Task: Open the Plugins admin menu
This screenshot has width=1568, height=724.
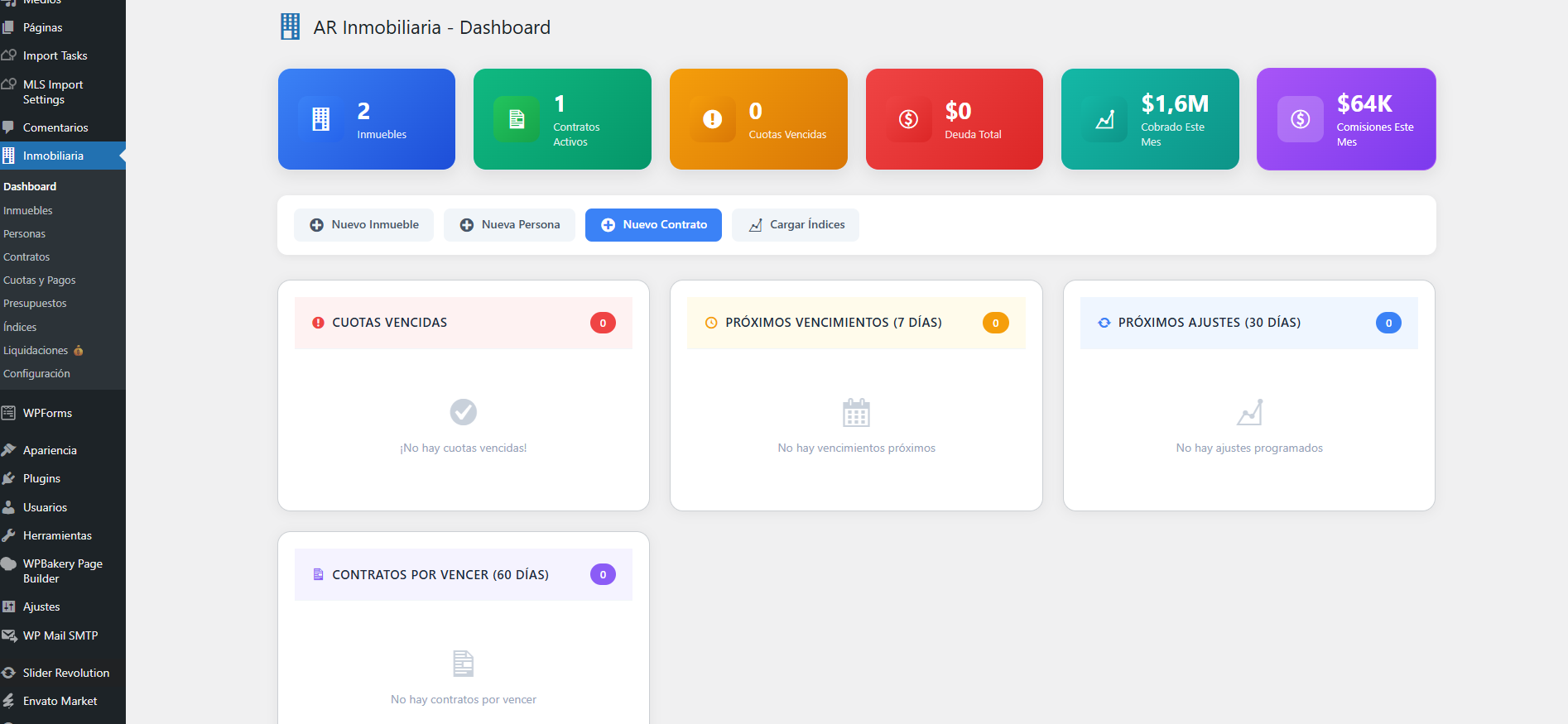Action: [x=41, y=478]
